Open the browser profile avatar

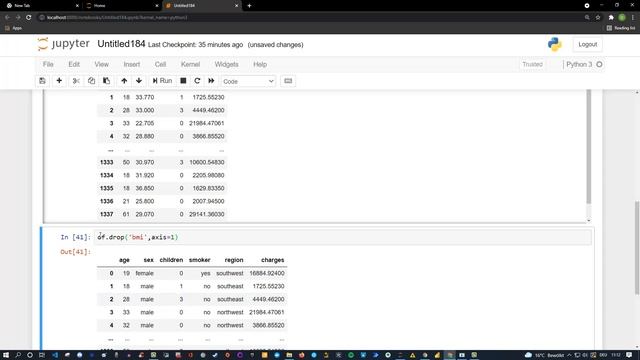tap(622, 18)
